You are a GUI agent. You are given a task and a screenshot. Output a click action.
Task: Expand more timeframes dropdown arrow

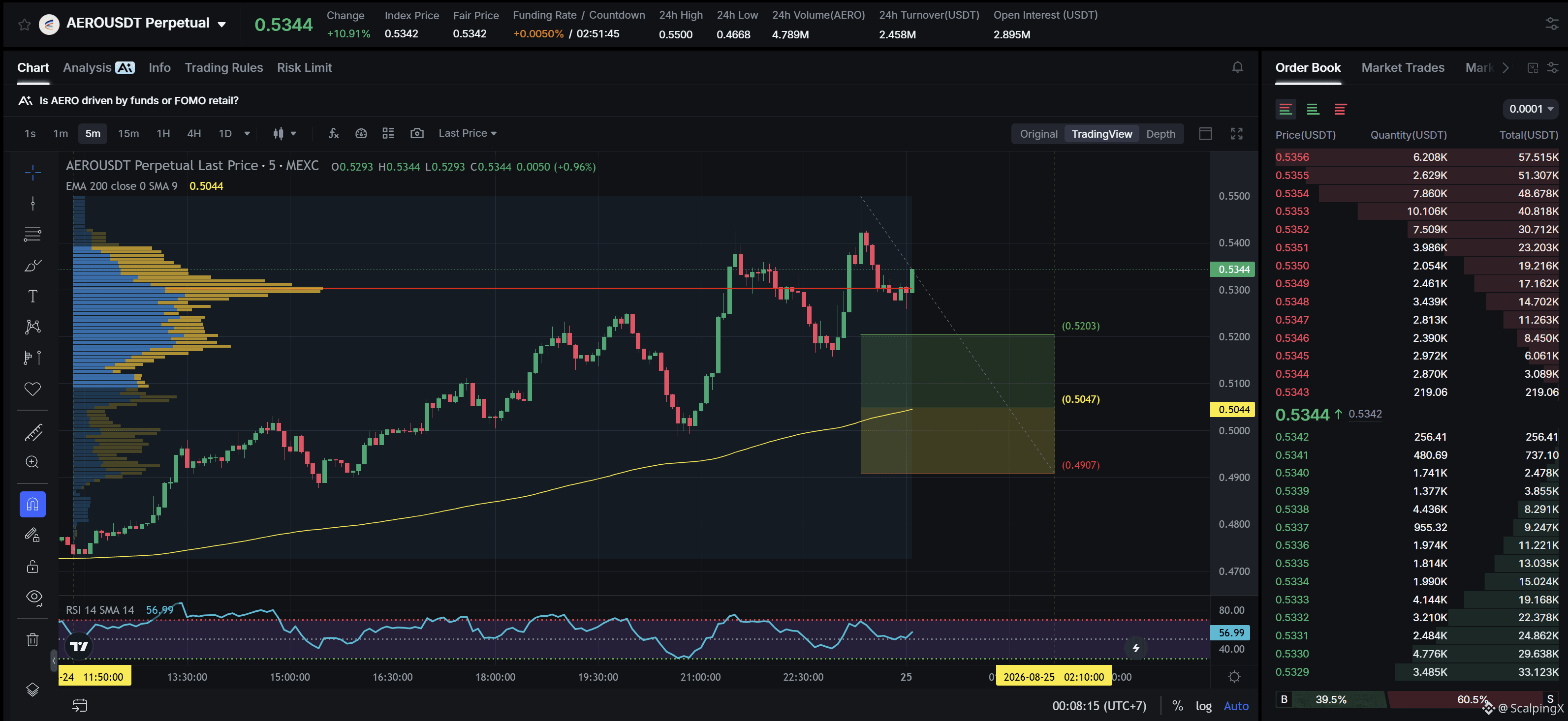click(247, 134)
